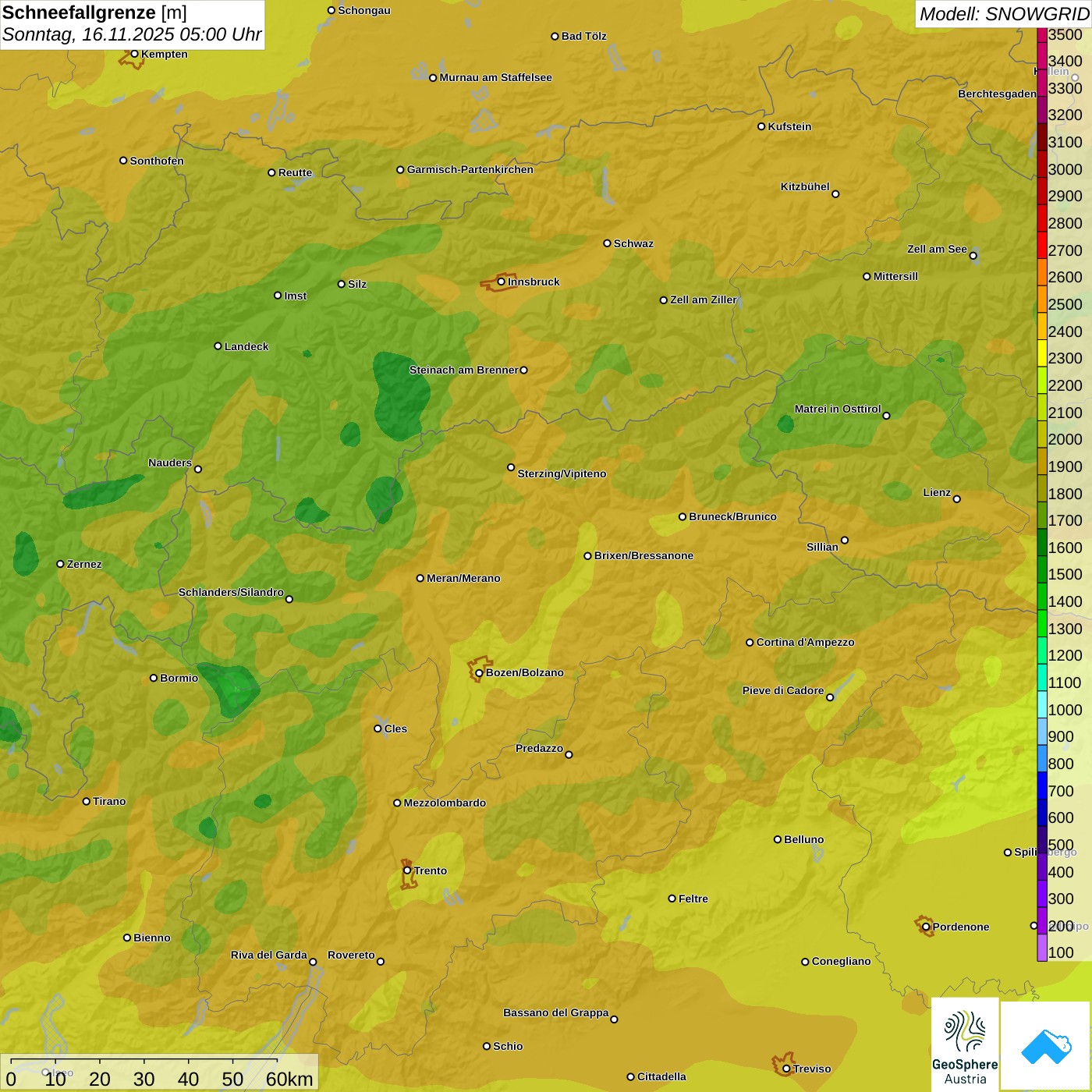Click the Bienno label
Screen dimensions: 1092x1092
tap(152, 938)
